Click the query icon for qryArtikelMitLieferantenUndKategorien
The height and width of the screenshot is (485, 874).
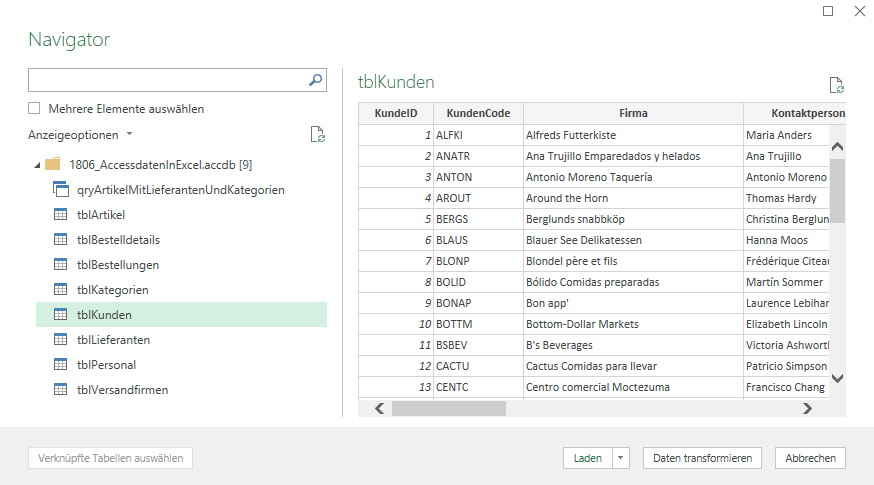click(60, 189)
